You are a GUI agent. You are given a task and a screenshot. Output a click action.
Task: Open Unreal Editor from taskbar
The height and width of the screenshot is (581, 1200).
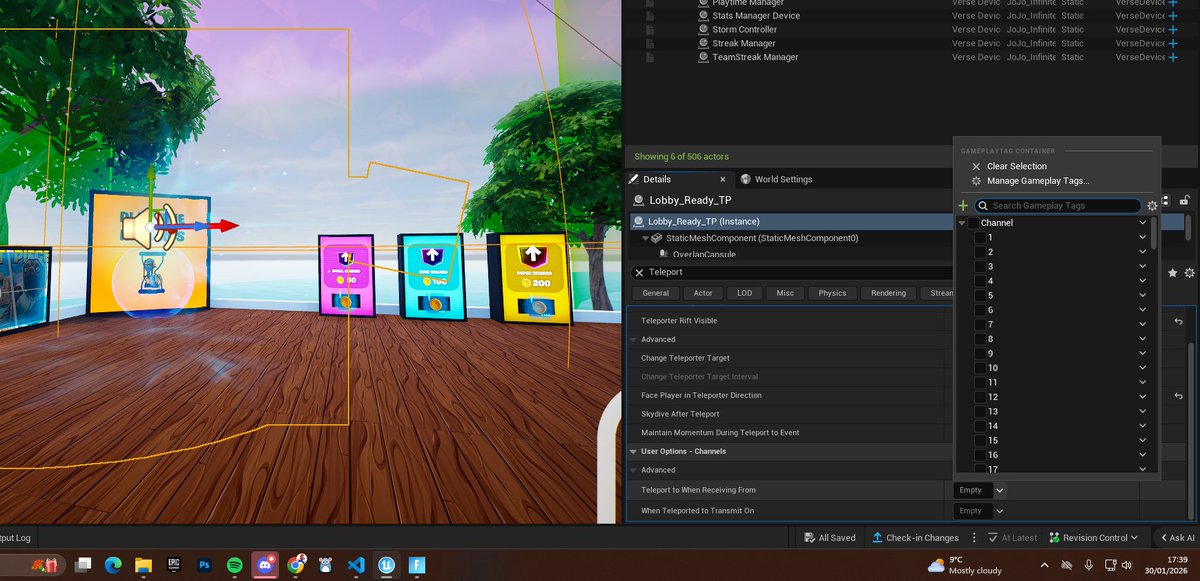coord(386,565)
